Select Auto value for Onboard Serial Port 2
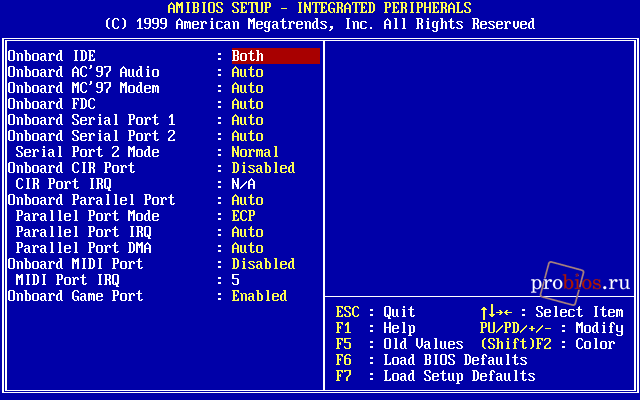 [x=247, y=136]
